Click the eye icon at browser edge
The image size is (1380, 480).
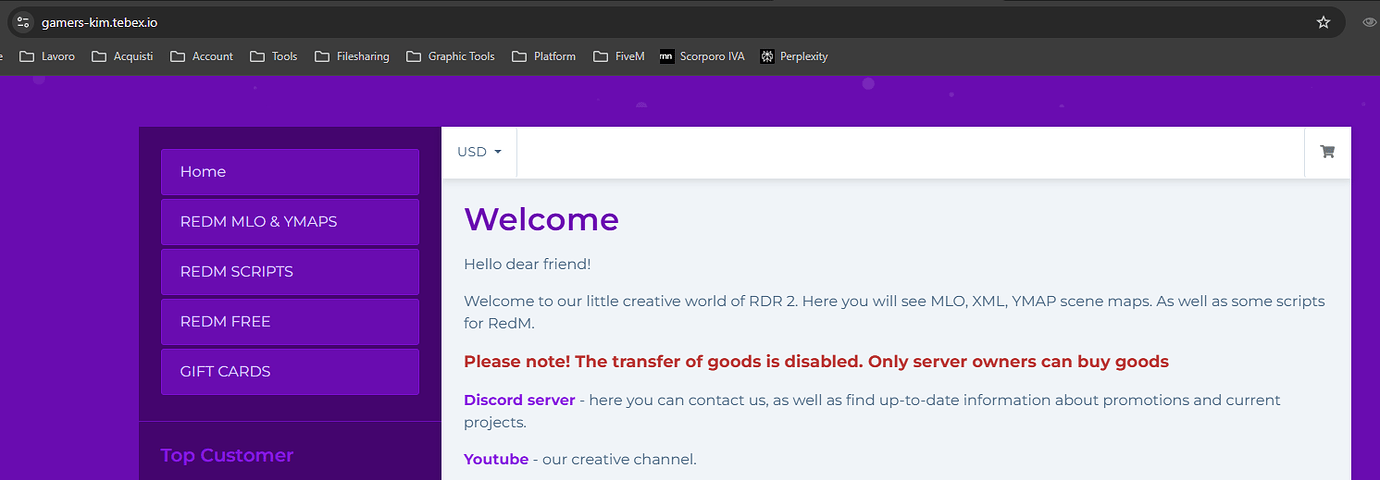click(x=1369, y=22)
